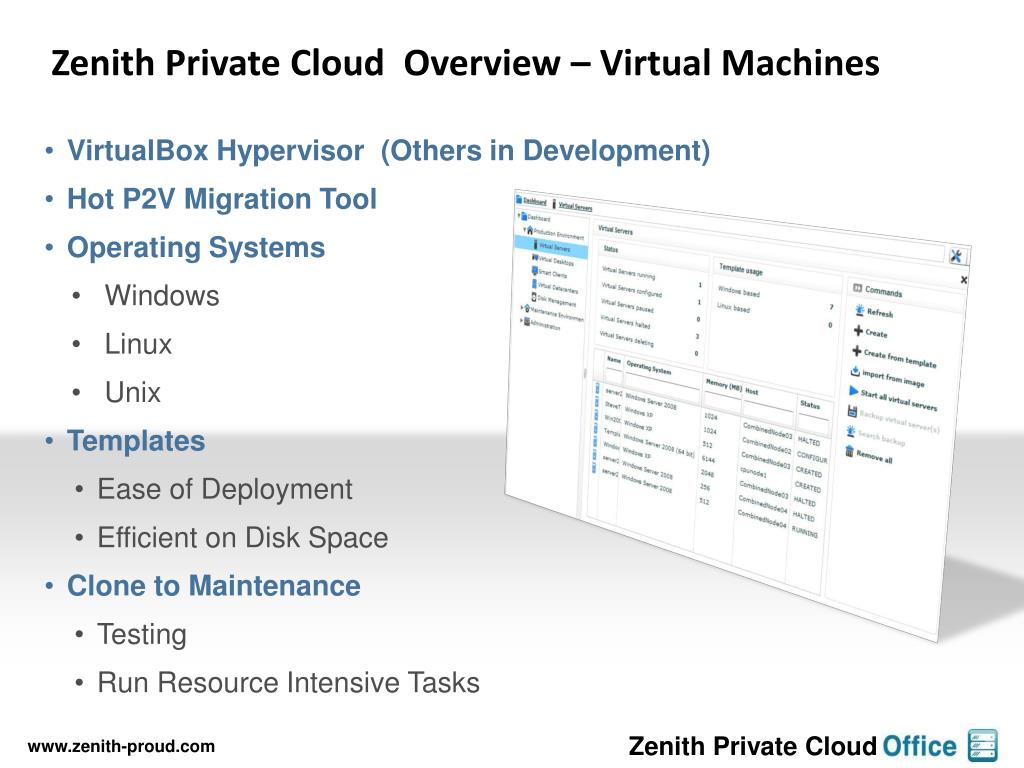The width and height of the screenshot is (1024, 768).
Task: Click the Status column header
Action: (x=809, y=404)
